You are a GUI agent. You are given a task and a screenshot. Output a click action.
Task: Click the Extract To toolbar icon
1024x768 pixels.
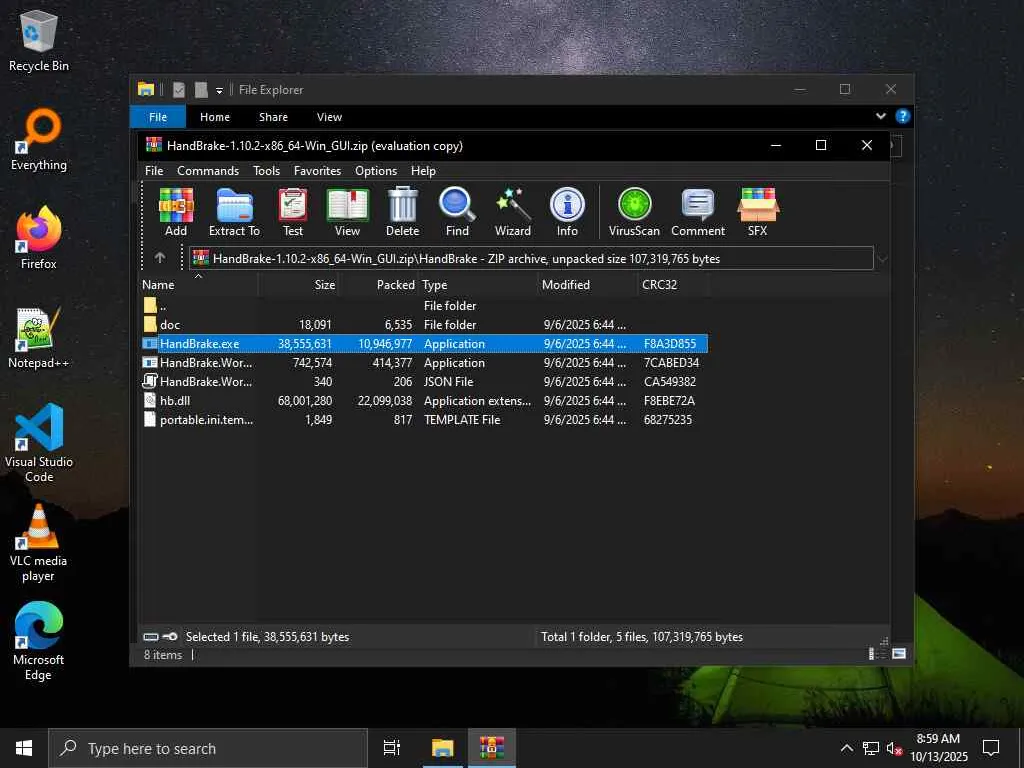234,212
